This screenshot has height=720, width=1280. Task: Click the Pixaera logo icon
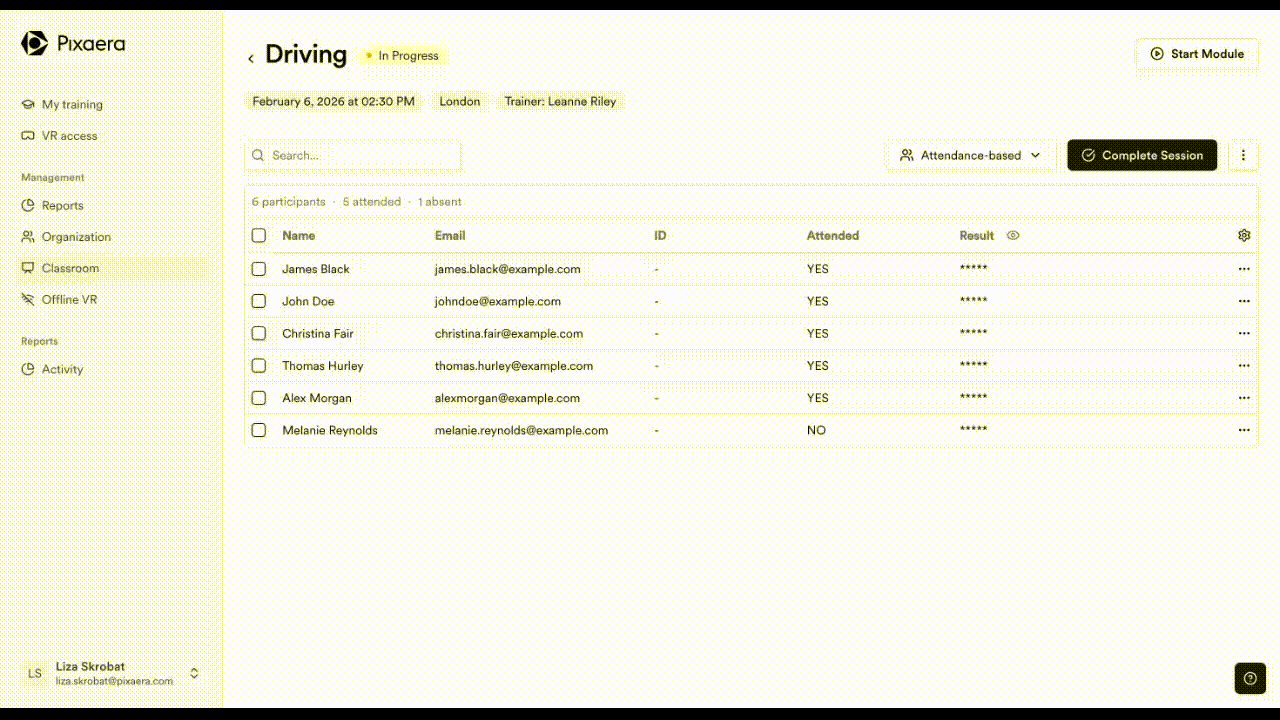point(35,43)
